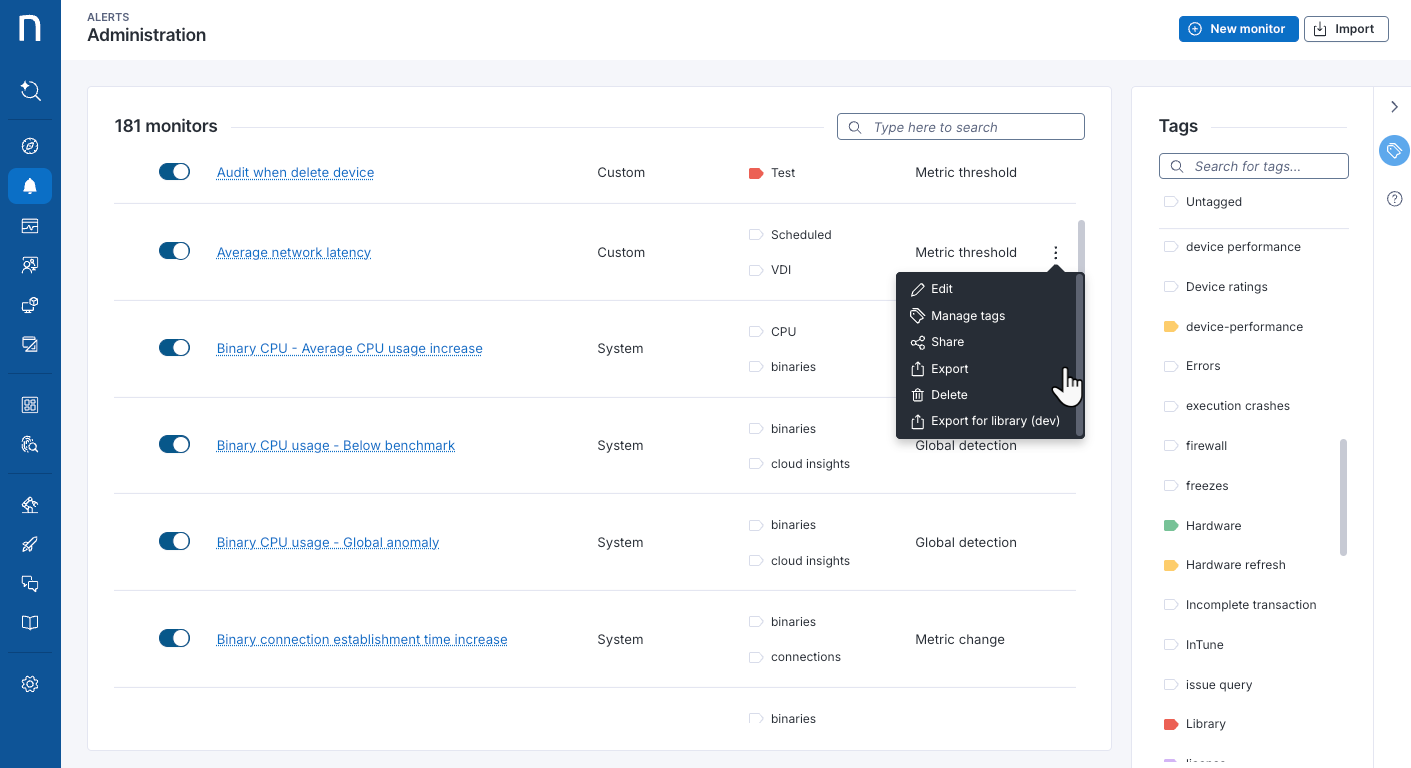This screenshot has height=768, width=1411.
Task: Click the investigations magnifier icon in the sidebar
Action: coord(29,444)
